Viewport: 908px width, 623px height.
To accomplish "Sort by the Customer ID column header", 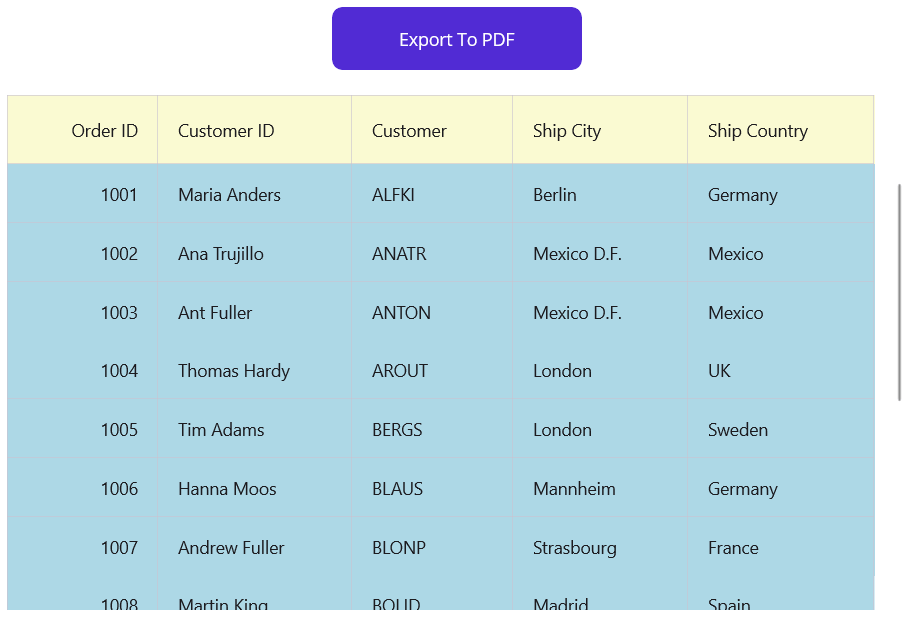I will coord(226,131).
